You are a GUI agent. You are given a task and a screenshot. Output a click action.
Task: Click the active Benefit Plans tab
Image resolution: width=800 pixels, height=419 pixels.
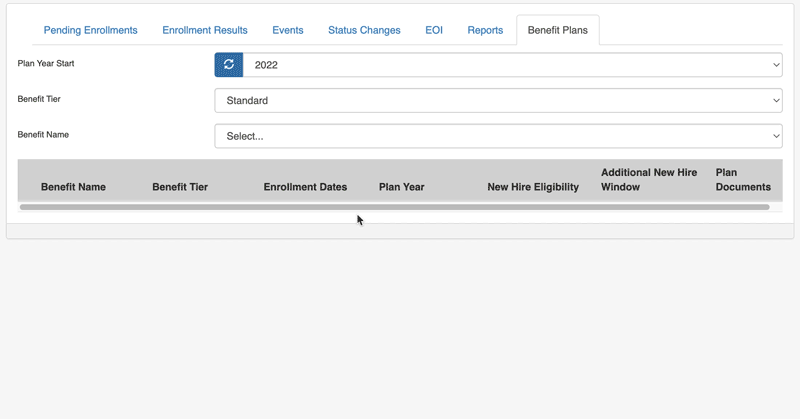point(558,30)
